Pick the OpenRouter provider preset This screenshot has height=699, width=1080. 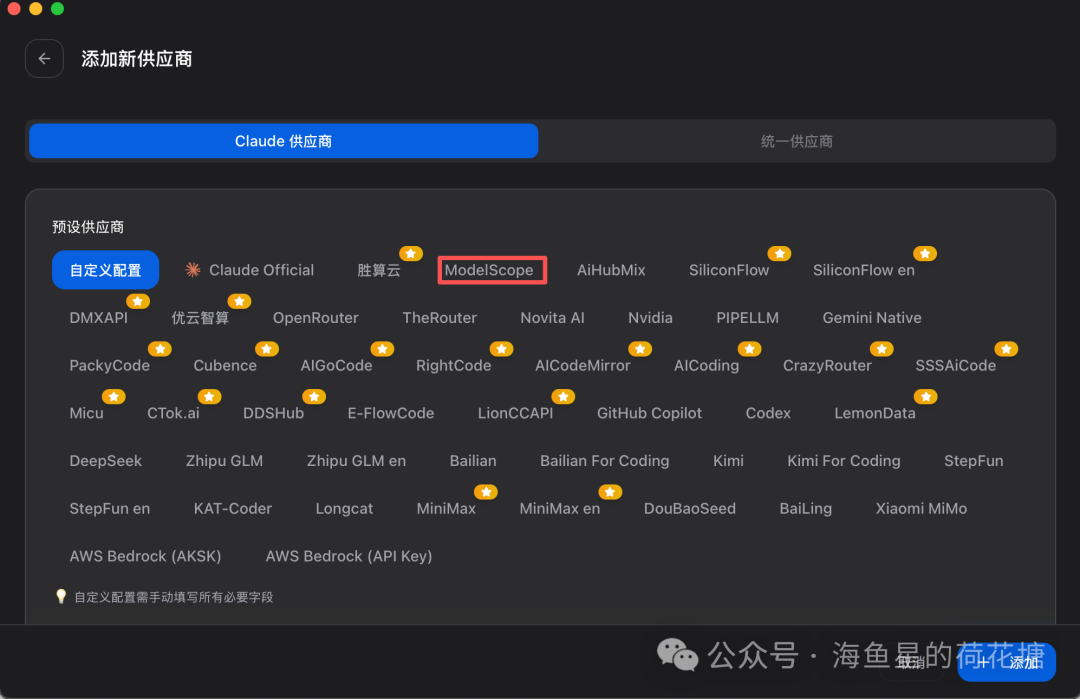tap(315, 317)
